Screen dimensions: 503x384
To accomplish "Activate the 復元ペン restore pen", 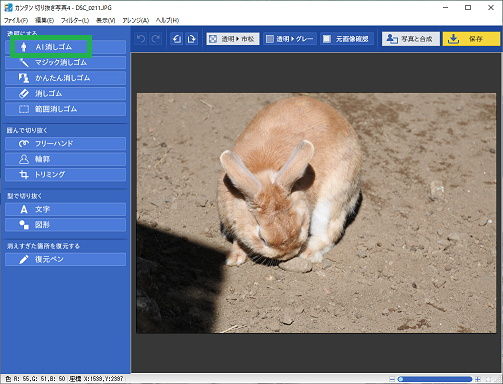I will point(65,259).
